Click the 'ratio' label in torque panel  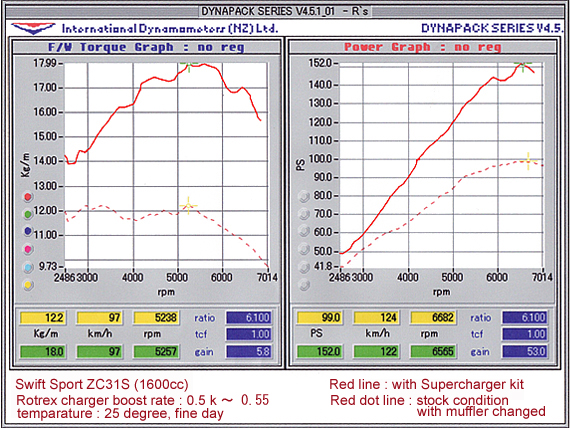(205, 318)
